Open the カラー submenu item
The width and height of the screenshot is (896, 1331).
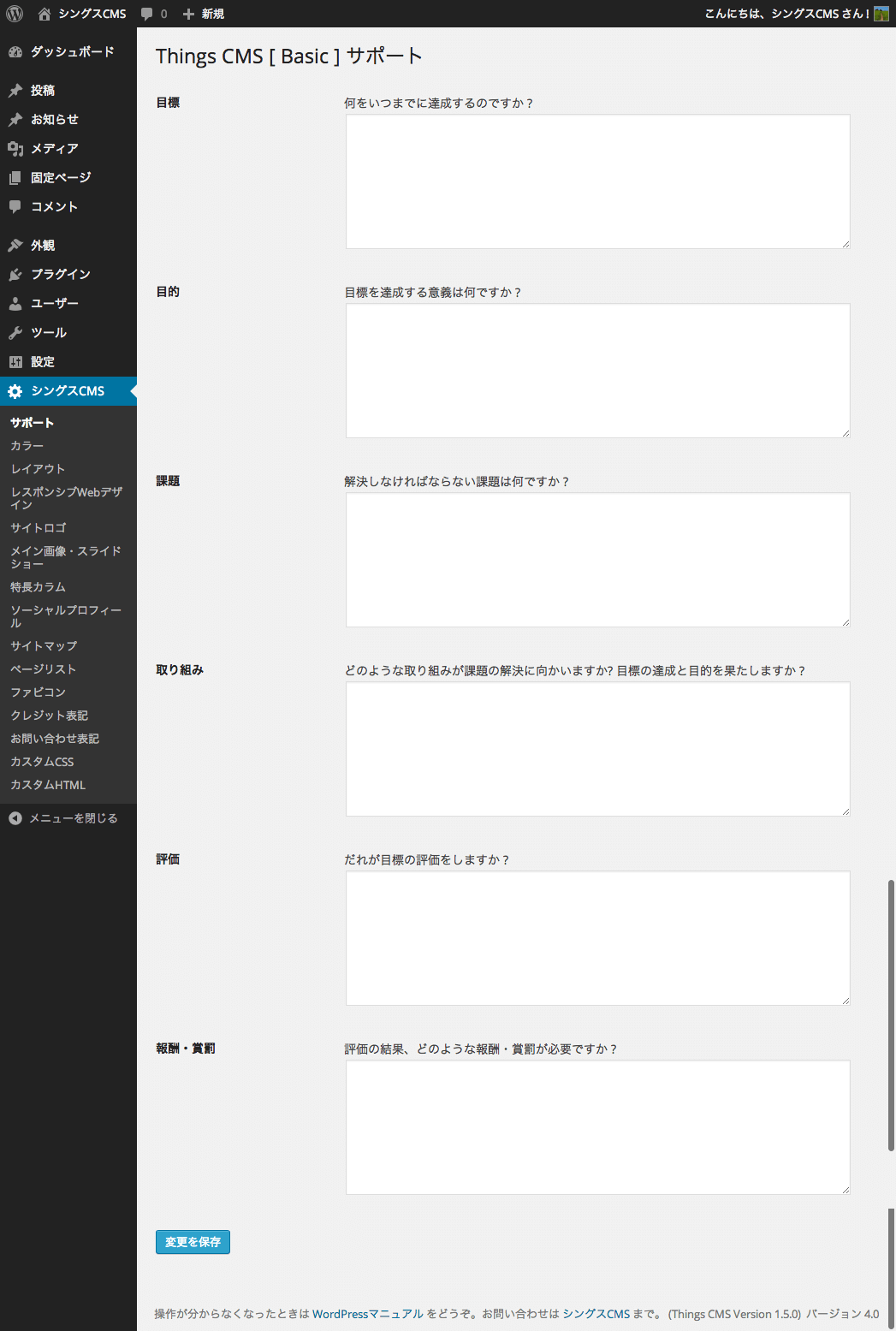pos(68,446)
